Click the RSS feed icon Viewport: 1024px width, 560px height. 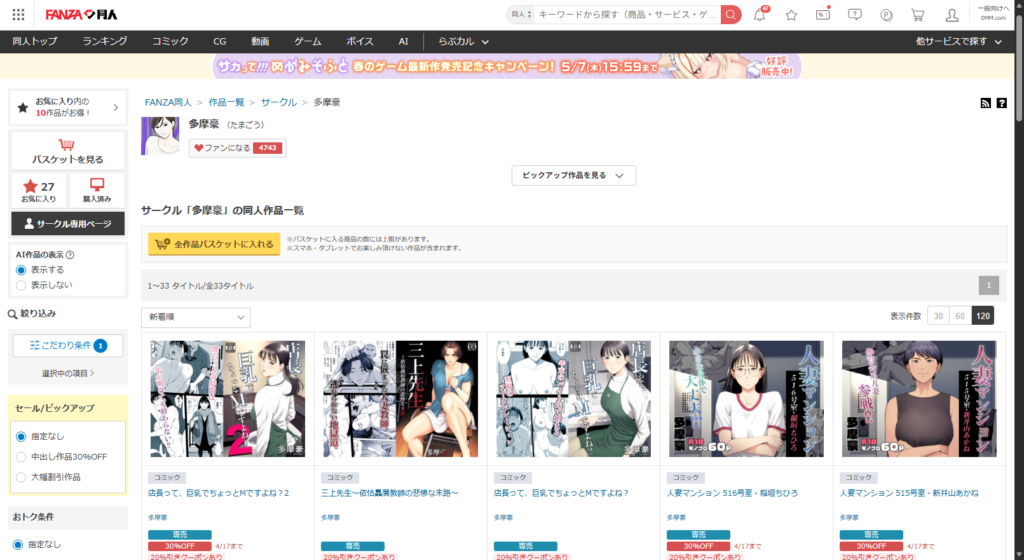point(986,103)
